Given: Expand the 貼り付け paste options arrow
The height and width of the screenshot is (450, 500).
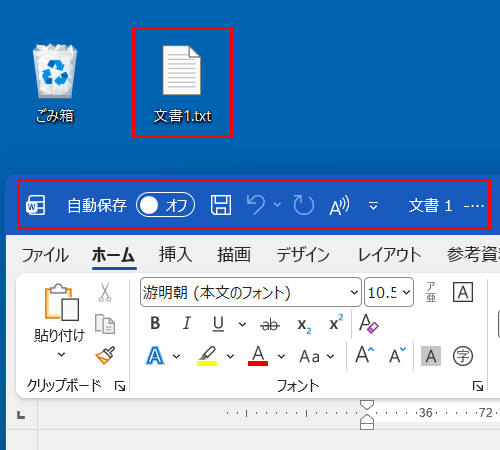Looking at the screenshot, I should [x=61, y=354].
